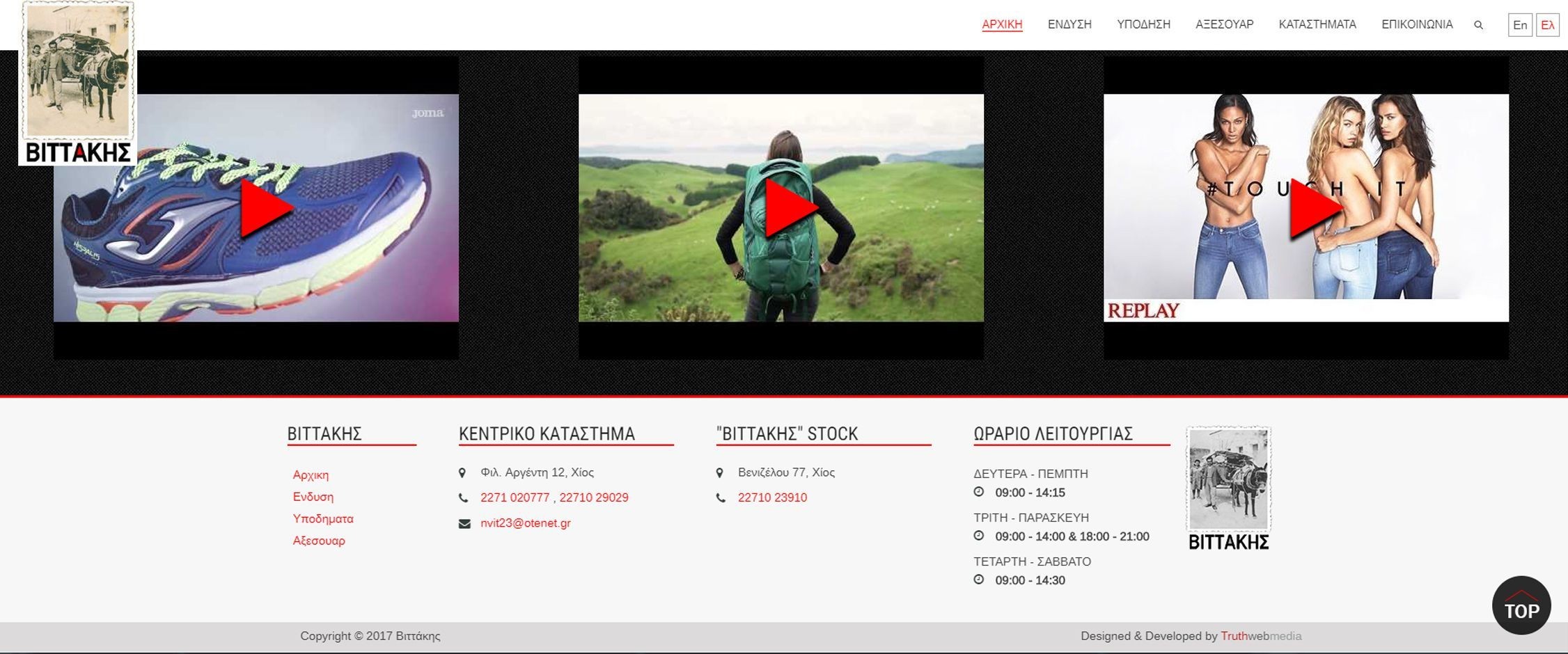1568x654 pixels.
Task: Go to the ΚΑΤΑΣΤΗΜΑΤΑ page
Action: [x=1317, y=24]
